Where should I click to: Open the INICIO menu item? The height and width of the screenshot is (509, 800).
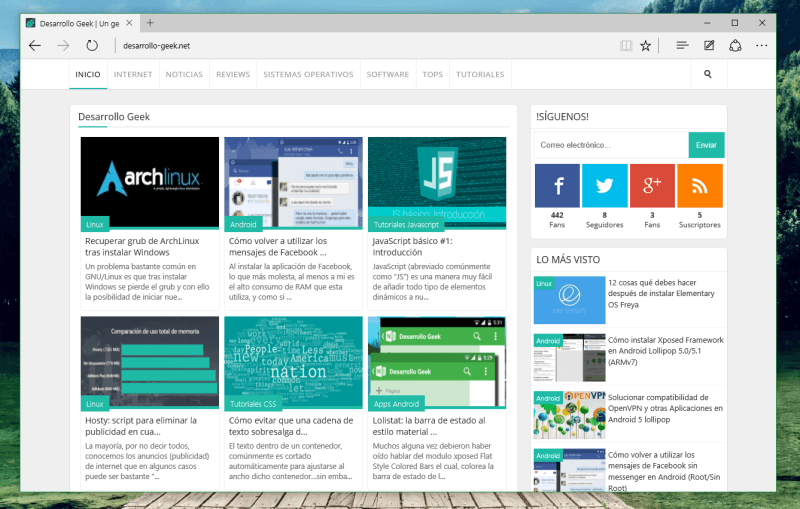(88, 74)
